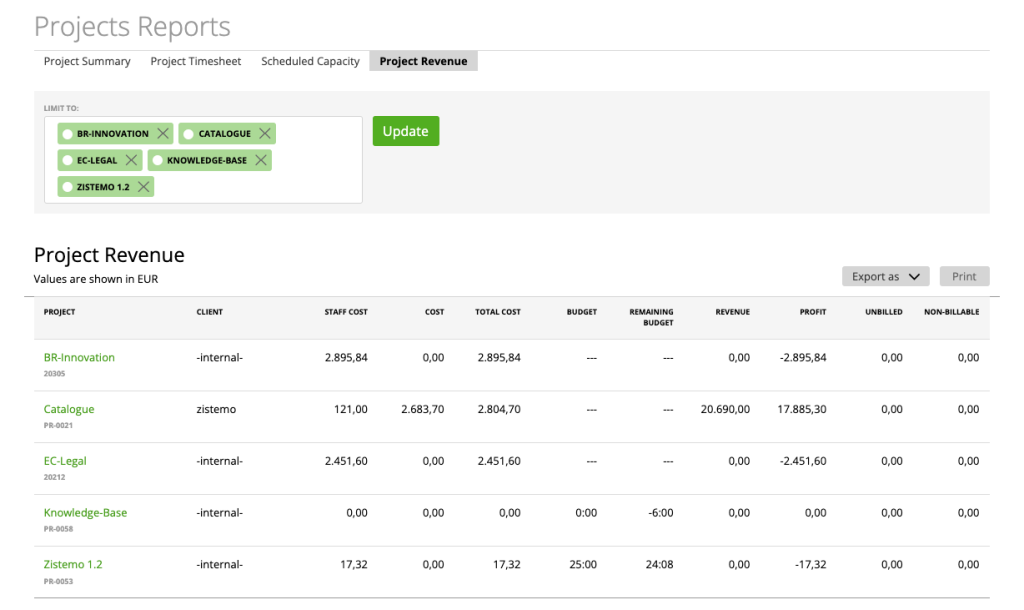Click the X icon on the CATALOGUE filter tag
The width and height of the screenshot is (1024, 610).
tap(265, 132)
